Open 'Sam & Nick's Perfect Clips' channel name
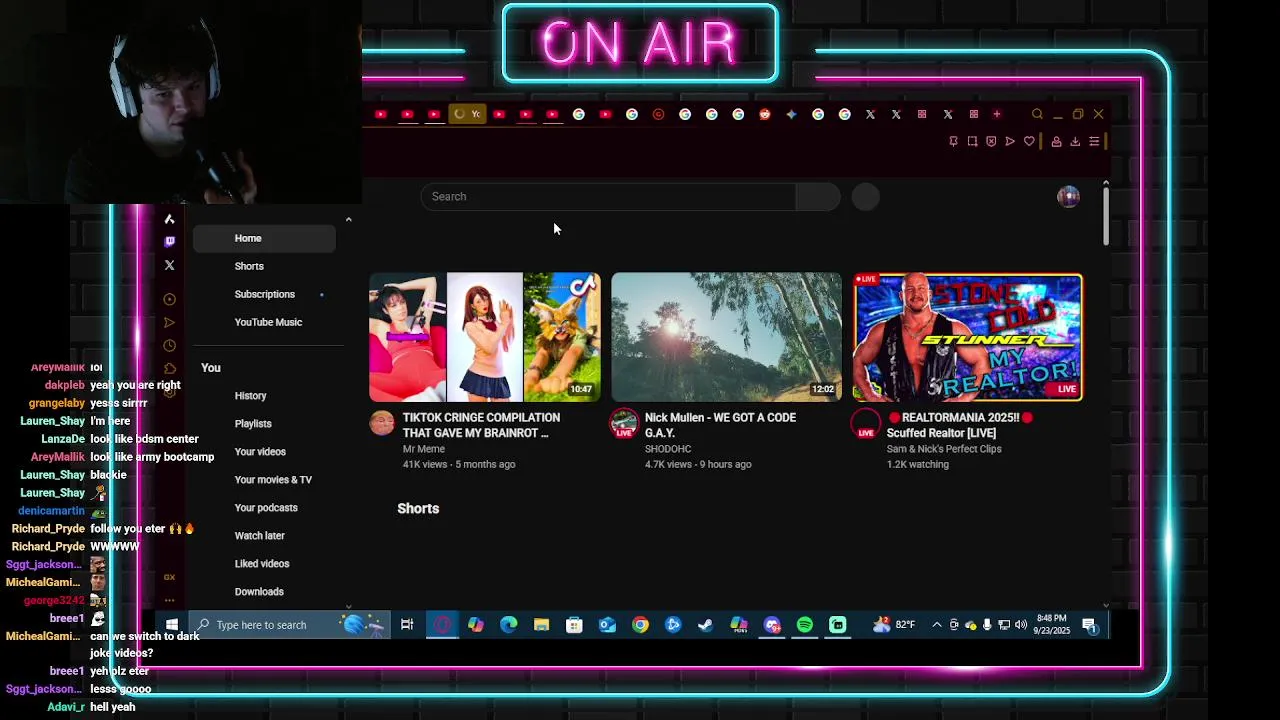 point(944,449)
